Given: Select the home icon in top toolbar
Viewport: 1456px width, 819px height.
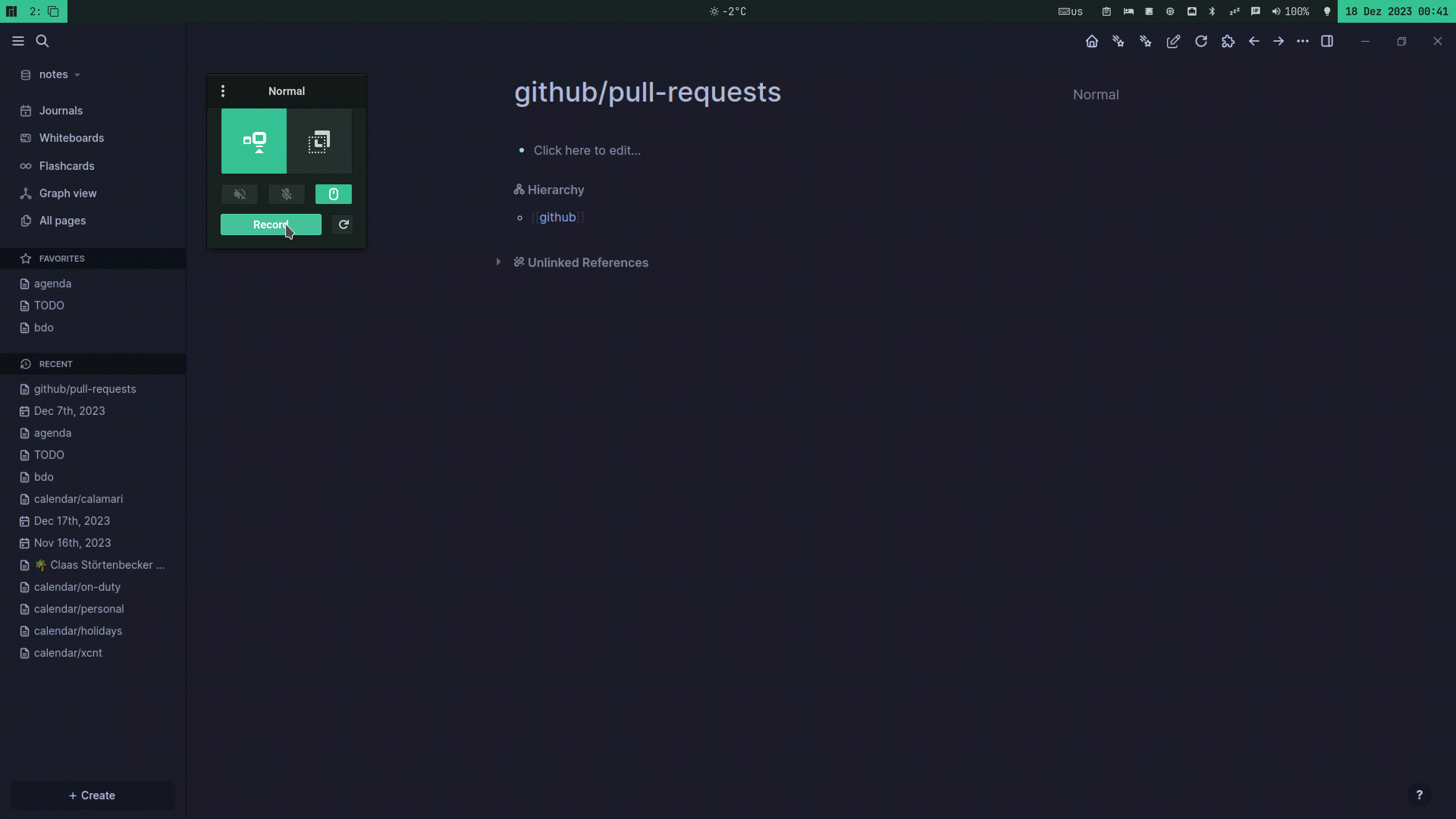Looking at the screenshot, I should coord(1092,41).
